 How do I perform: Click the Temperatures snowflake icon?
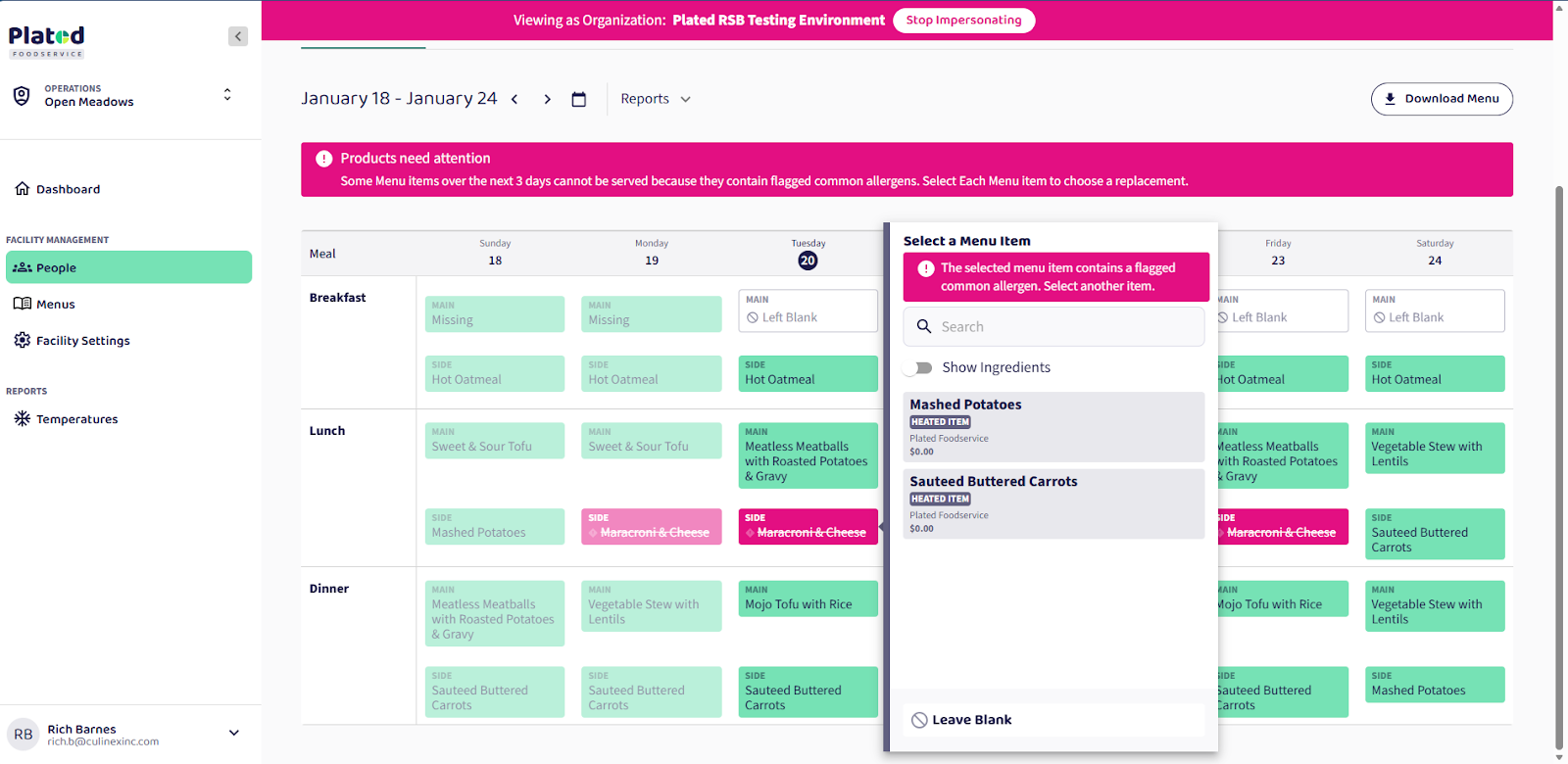tap(23, 419)
